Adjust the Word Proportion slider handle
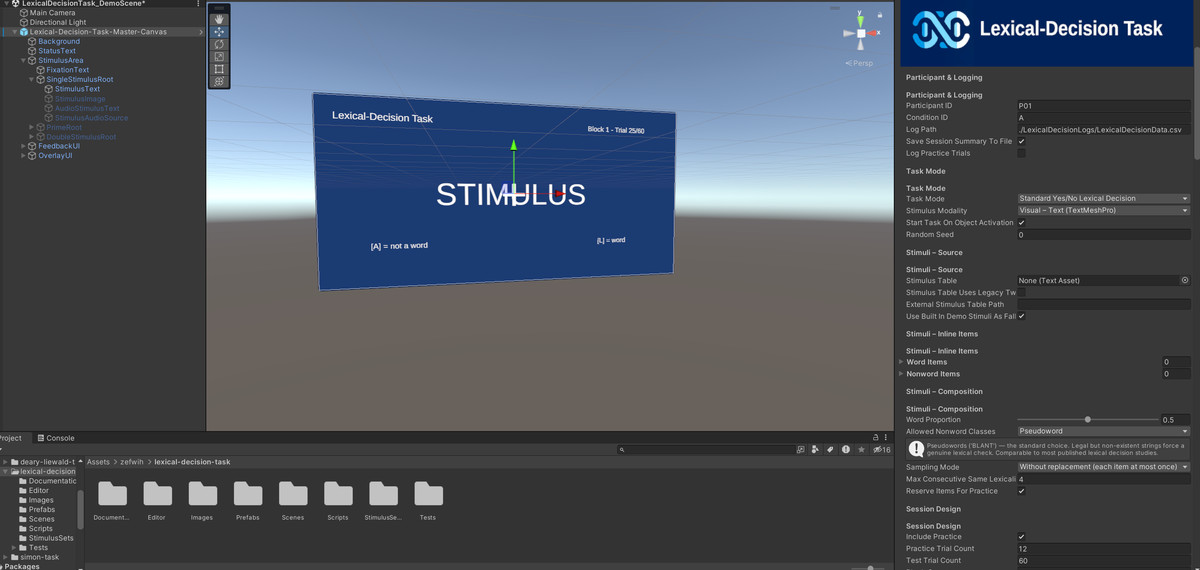Screen dimensions: 1200x570 [x=1087, y=420]
